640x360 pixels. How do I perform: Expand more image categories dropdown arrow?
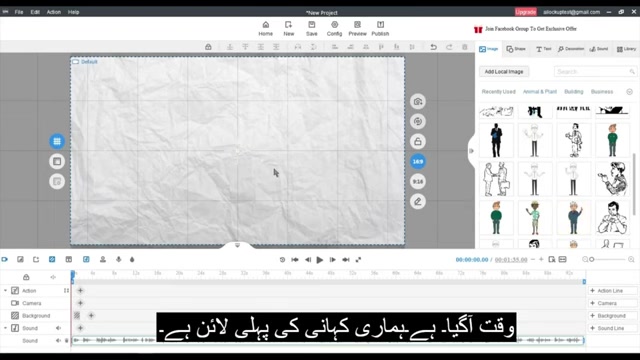tap(629, 92)
